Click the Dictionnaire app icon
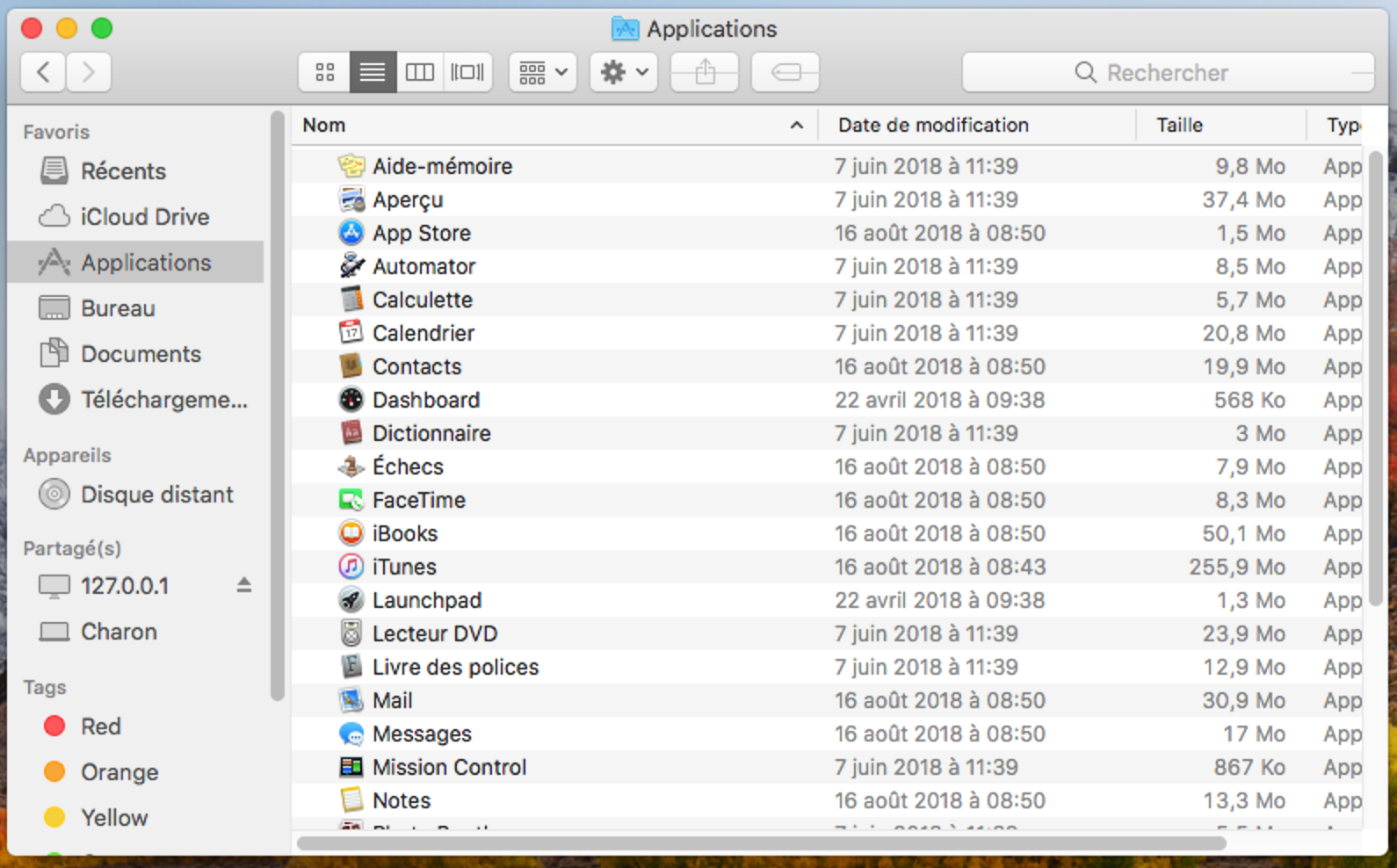Screen dimensions: 1397x868 pyautogui.click(x=351, y=433)
